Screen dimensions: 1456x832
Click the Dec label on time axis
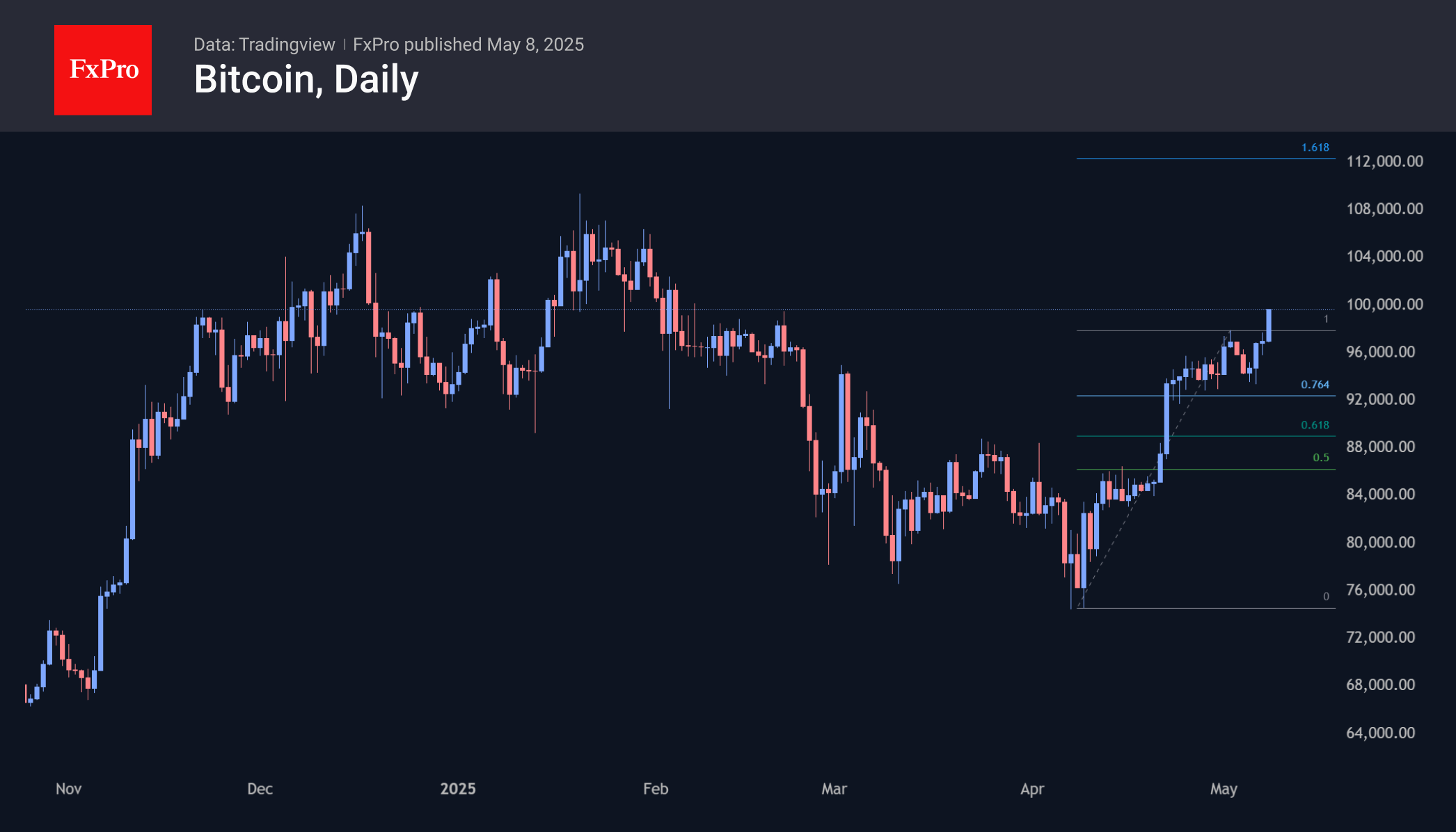[260, 789]
